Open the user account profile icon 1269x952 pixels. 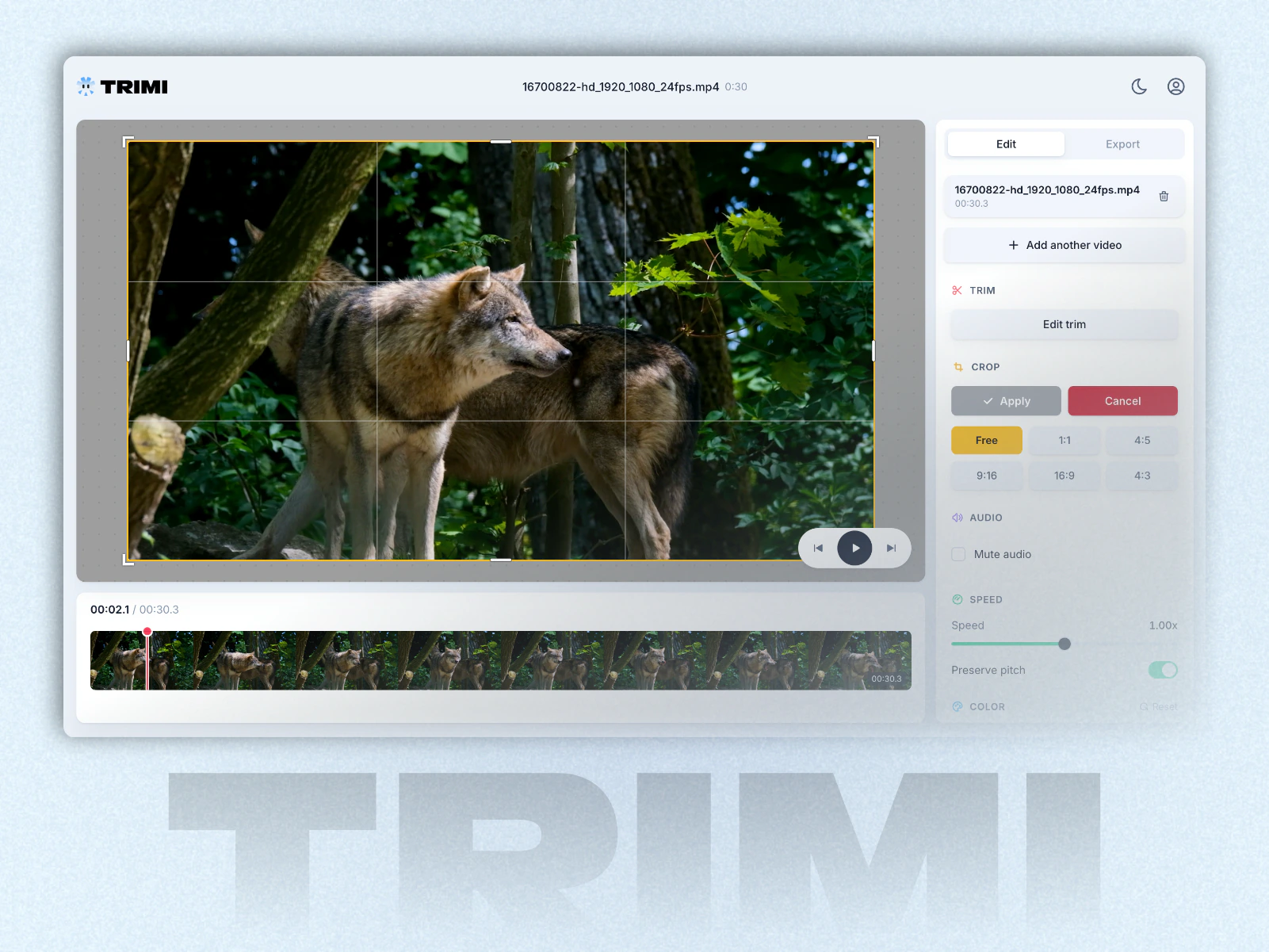tap(1176, 86)
